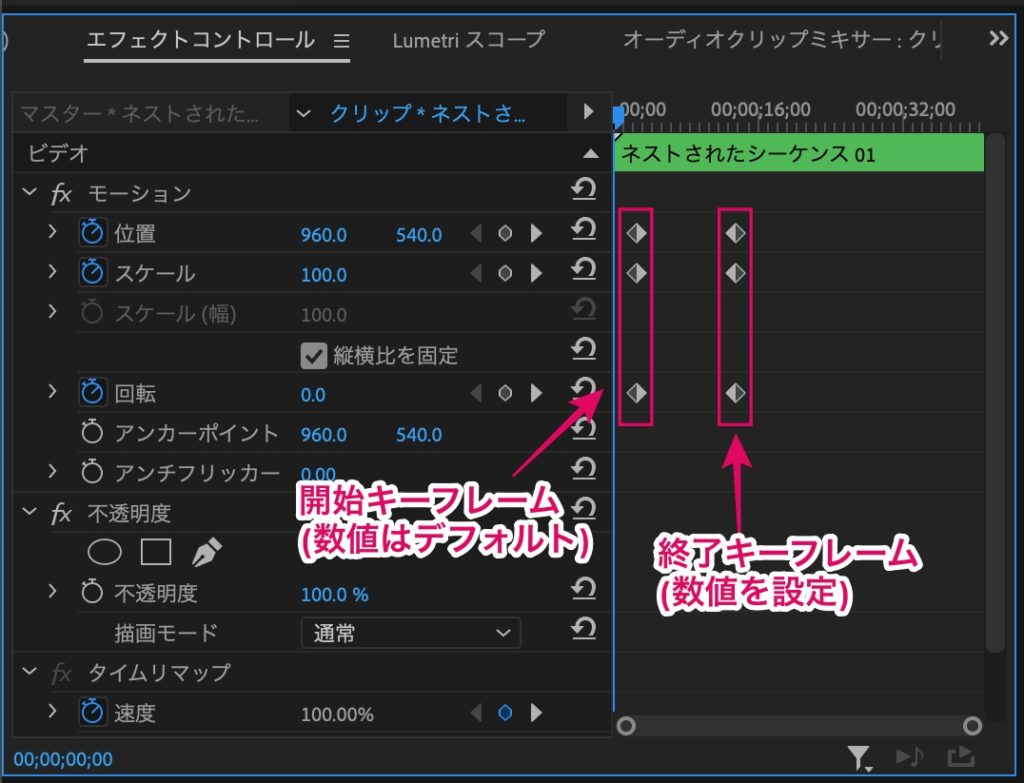The height and width of the screenshot is (783, 1024).
Task: Collapse the タイムリマップ effect group
Action: pyautogui.click(x=29, y=671)
